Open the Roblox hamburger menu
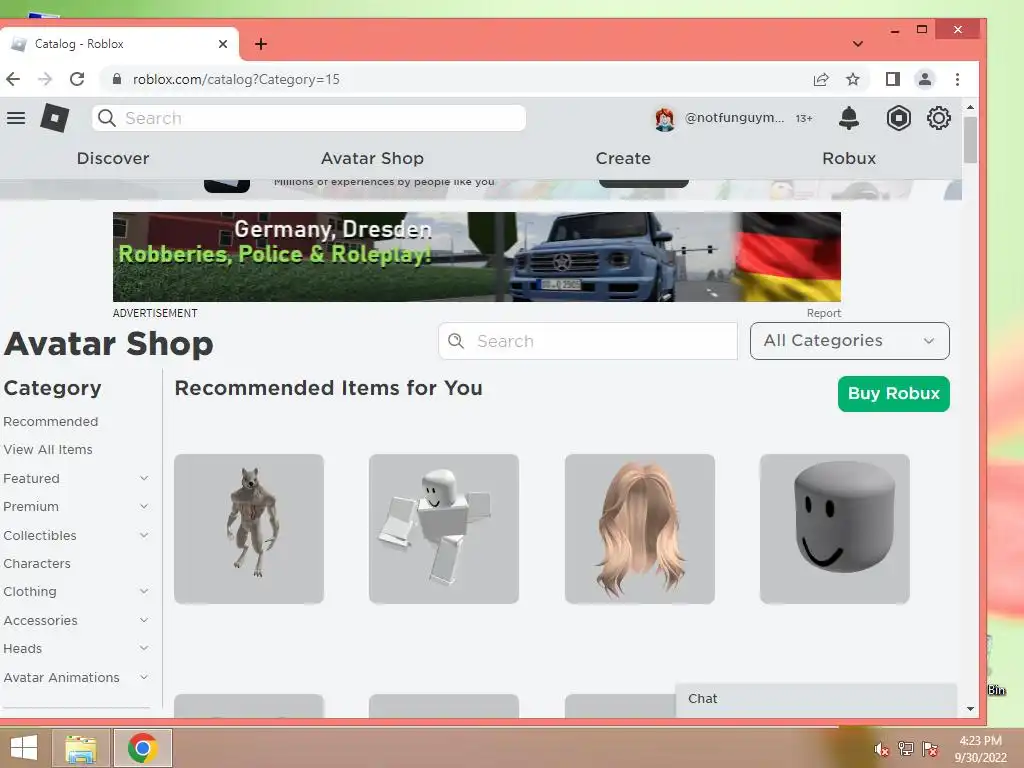 pyautogui.click(x=16, y=118)
